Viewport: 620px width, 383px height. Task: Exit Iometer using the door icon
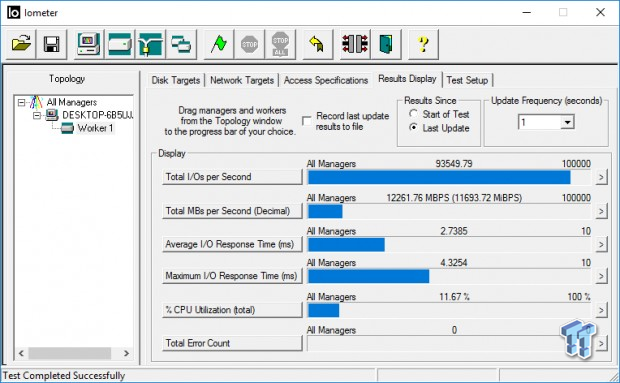[386, 44]
